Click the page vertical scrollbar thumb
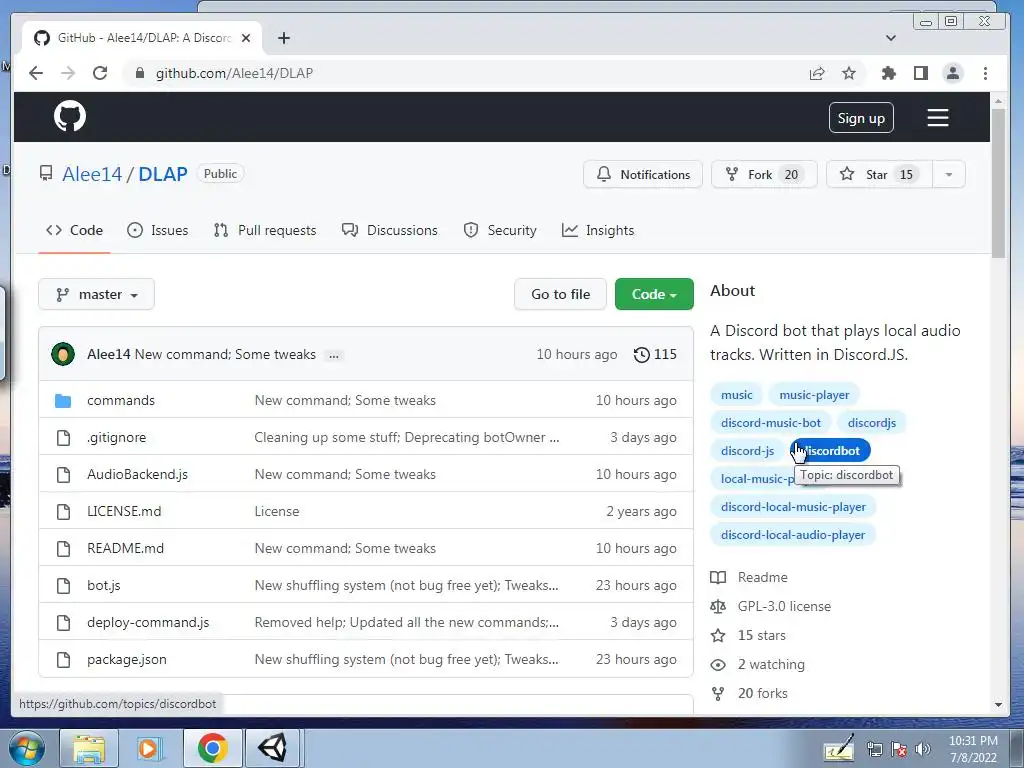The image size is (1024, 768). (997, 184)
